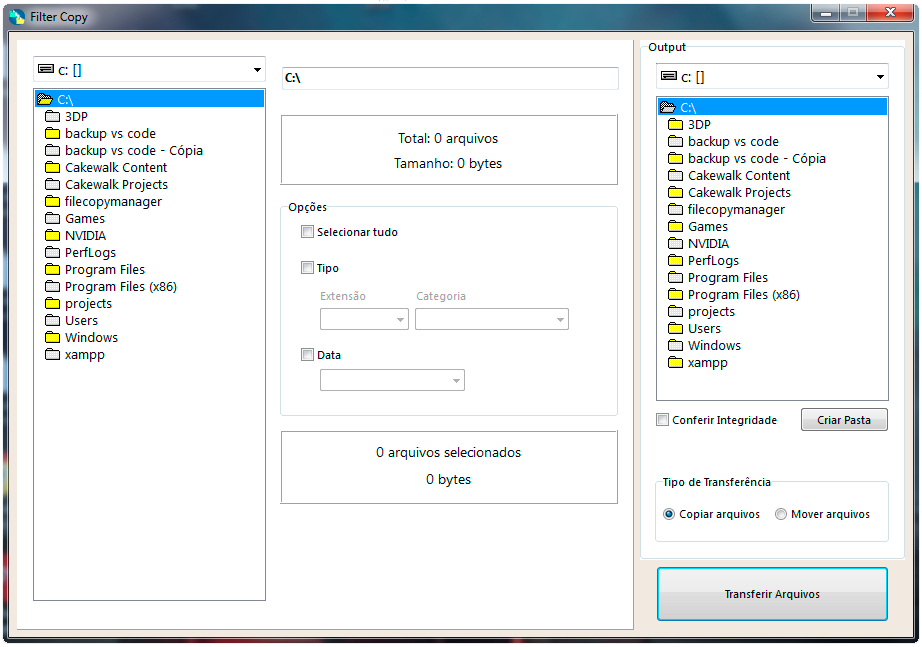The height and width of the screenshot is (647, 922).
Task: Toggle the Tipo filter checkbox
Action: tap(307, 268)
